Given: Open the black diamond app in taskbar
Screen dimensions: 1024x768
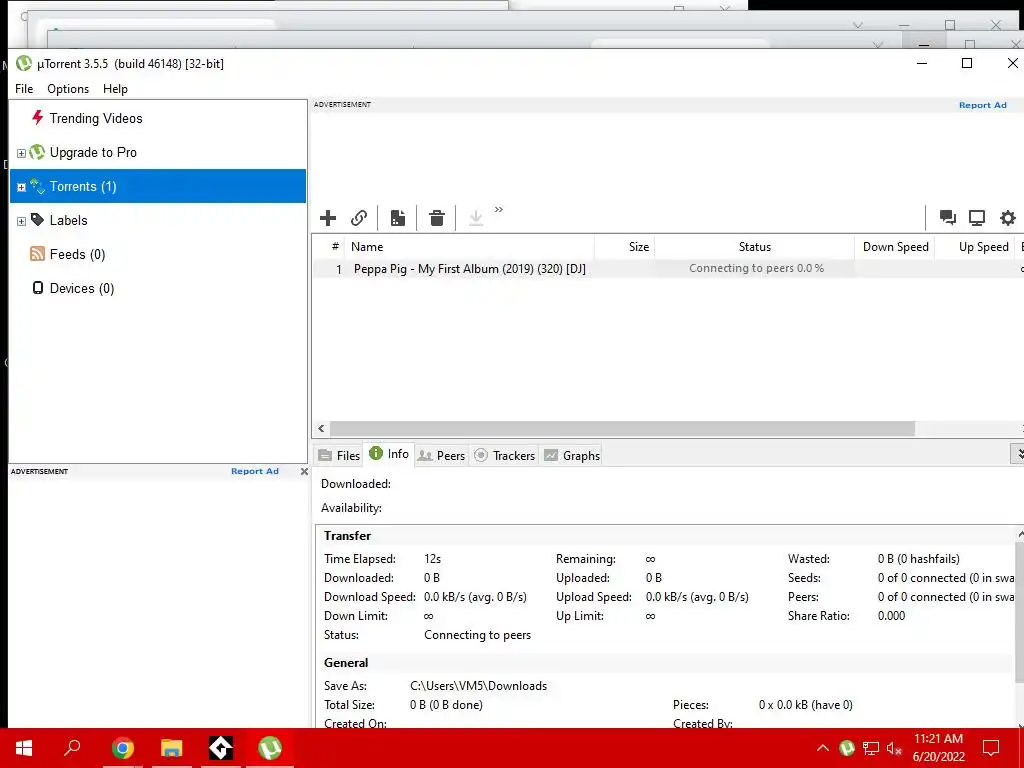Looking at the screenshot, I should point(221,748).
